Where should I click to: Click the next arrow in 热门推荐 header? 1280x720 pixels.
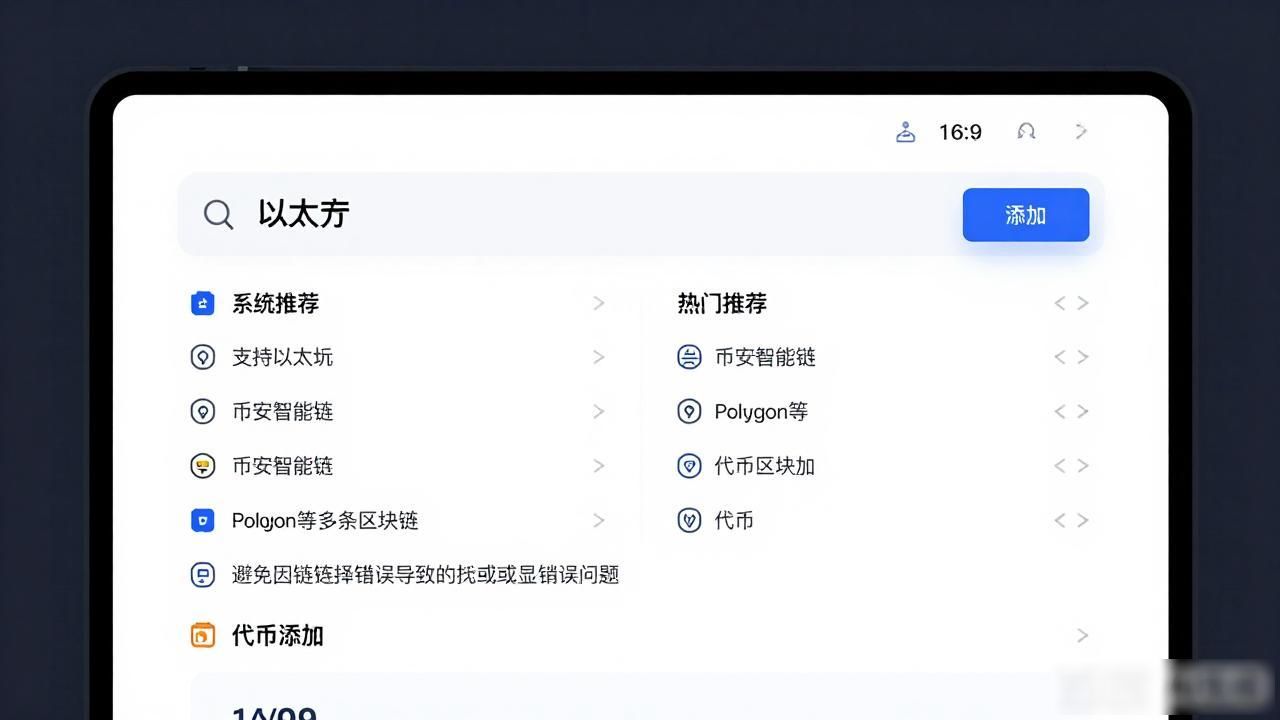pyautogui.click(x=1083, y=303)
